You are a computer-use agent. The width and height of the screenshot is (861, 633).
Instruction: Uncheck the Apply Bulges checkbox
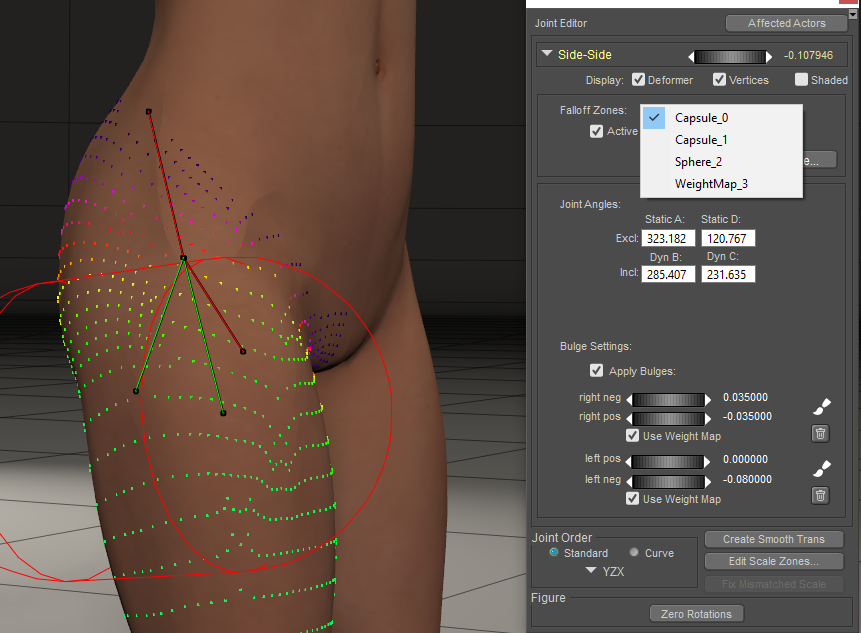(597, 371)
